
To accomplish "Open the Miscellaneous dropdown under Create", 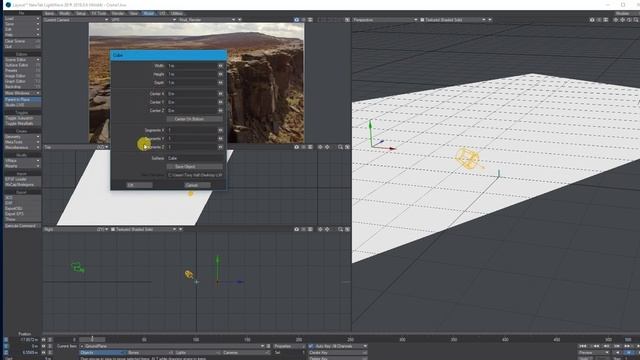I will pyautogui.click(x=22, y=147).
